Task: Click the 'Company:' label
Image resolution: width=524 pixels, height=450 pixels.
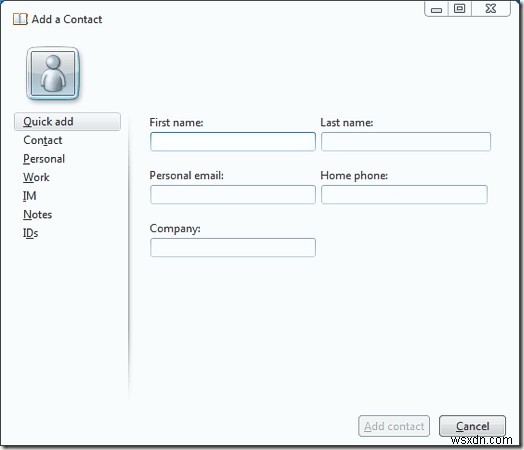Action: [175, 229]
